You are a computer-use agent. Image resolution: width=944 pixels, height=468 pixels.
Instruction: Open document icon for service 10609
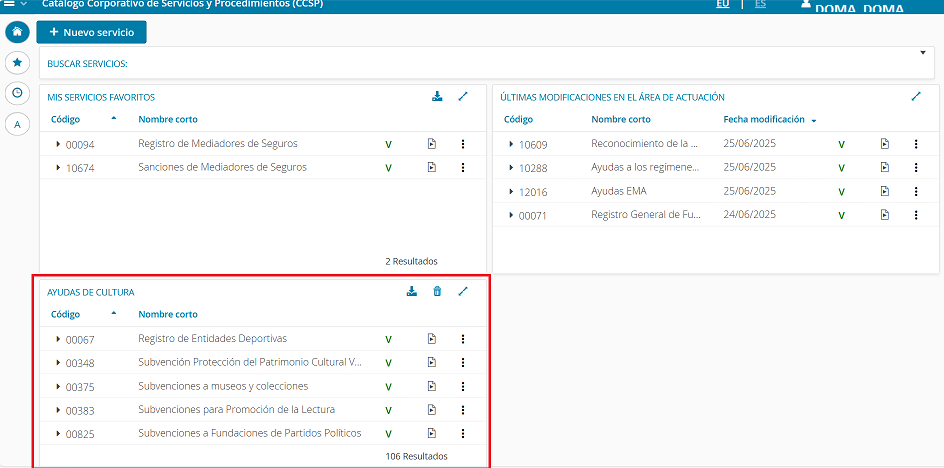[884, 143]
